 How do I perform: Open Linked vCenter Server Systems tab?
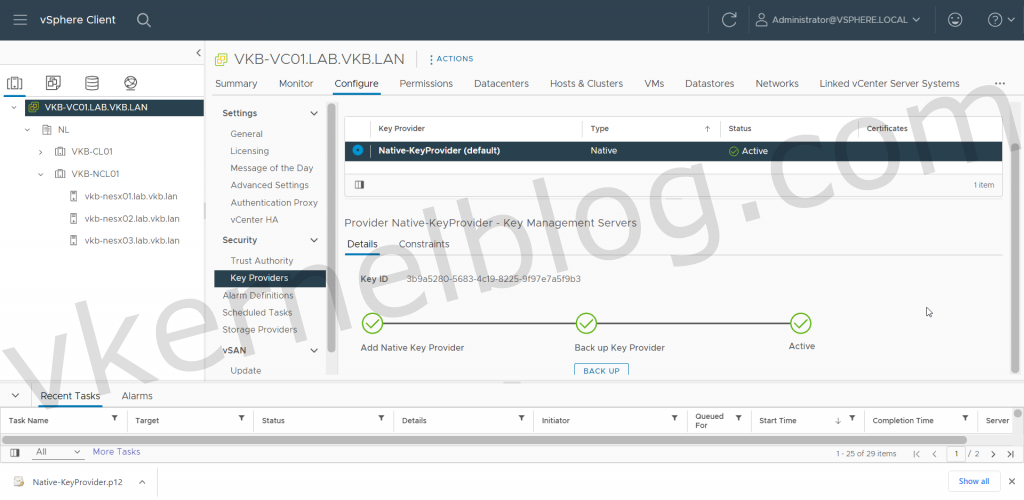pos(889,84)
